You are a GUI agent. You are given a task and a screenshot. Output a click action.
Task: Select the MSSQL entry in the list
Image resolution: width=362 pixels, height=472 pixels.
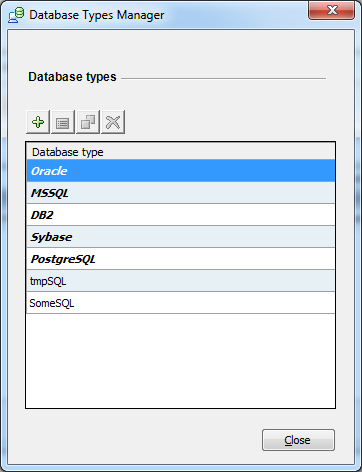point(181,193)
